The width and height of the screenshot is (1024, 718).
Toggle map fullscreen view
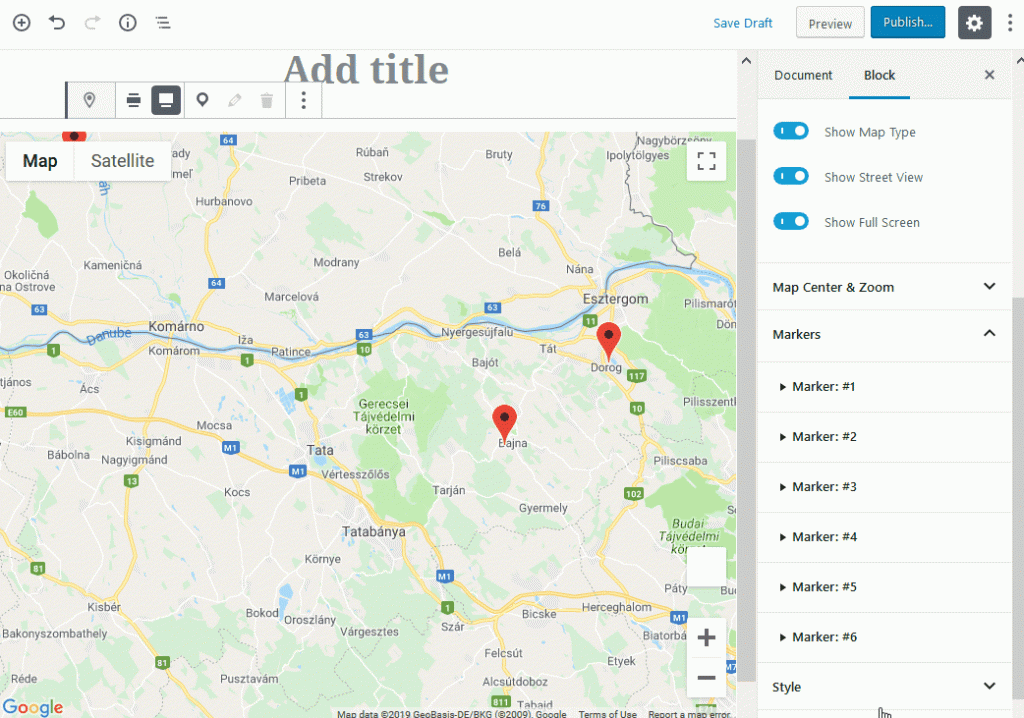click(706, 161)
